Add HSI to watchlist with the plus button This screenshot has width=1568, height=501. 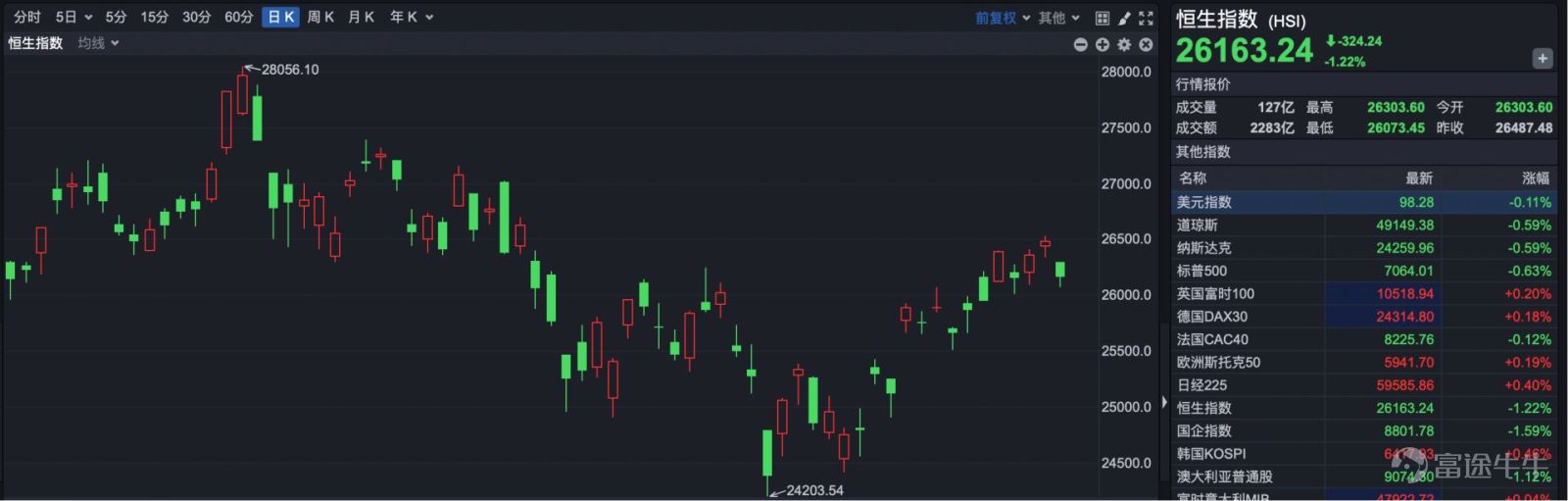[x=1542, y=59]
